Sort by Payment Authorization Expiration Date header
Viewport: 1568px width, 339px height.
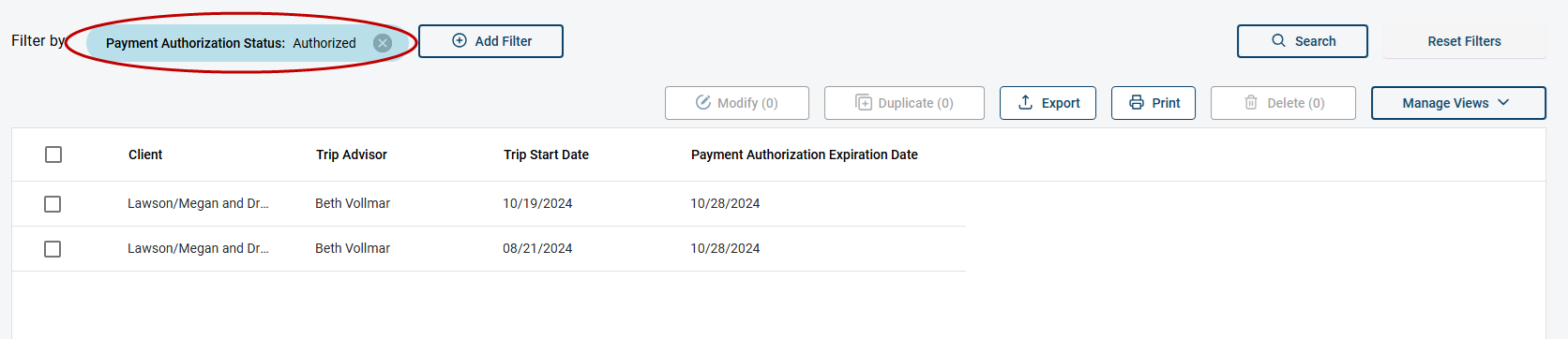(805, 155)
